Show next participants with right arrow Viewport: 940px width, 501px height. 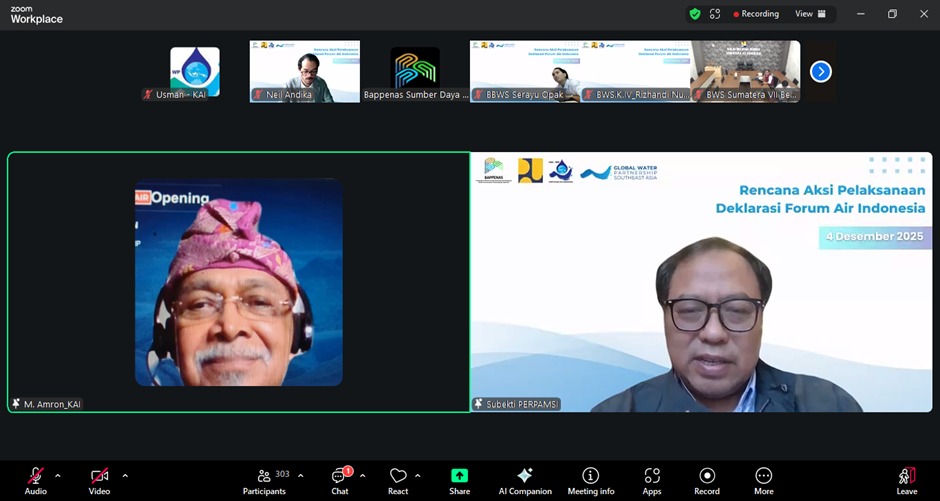(x=820, y=71)
